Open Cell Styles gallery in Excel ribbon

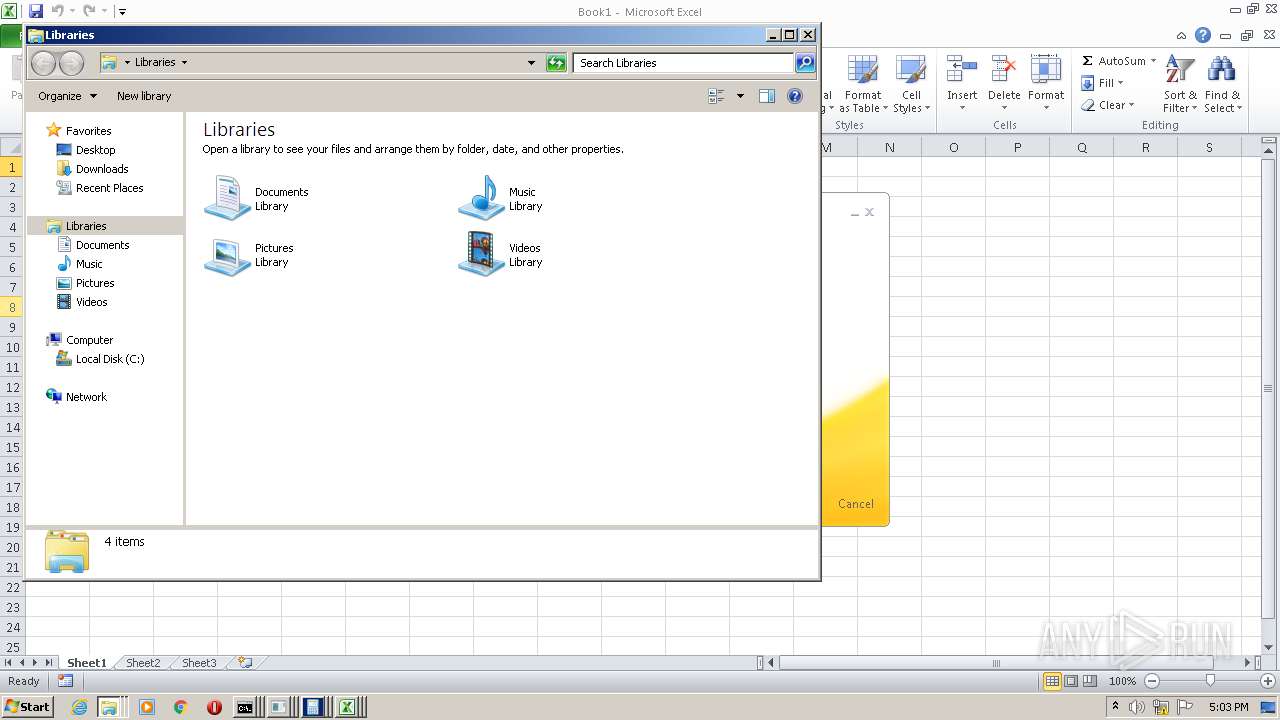click(911, 84)
